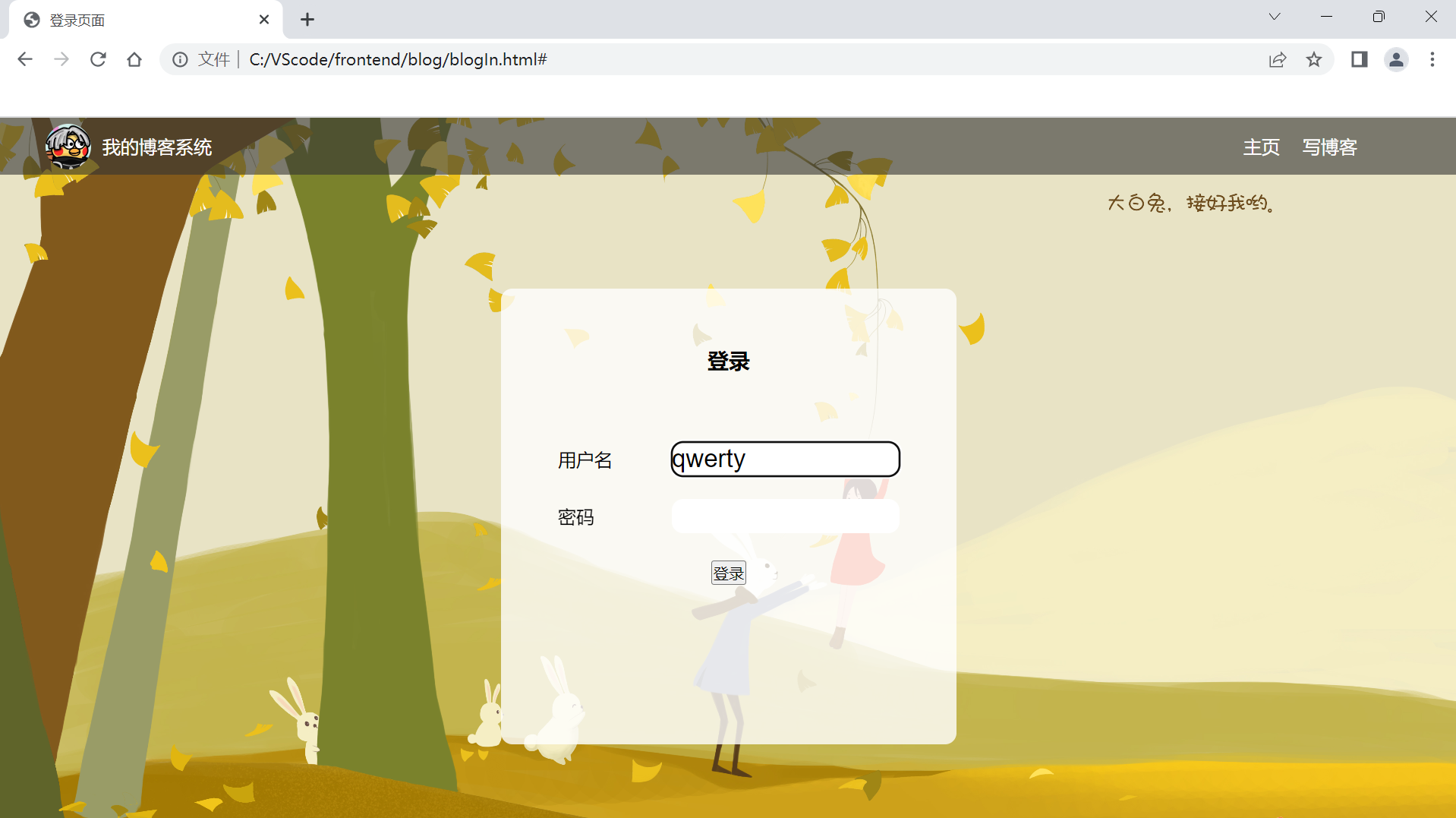
Task: Click the browser forward arrow
Action: [x=61, y=59]
